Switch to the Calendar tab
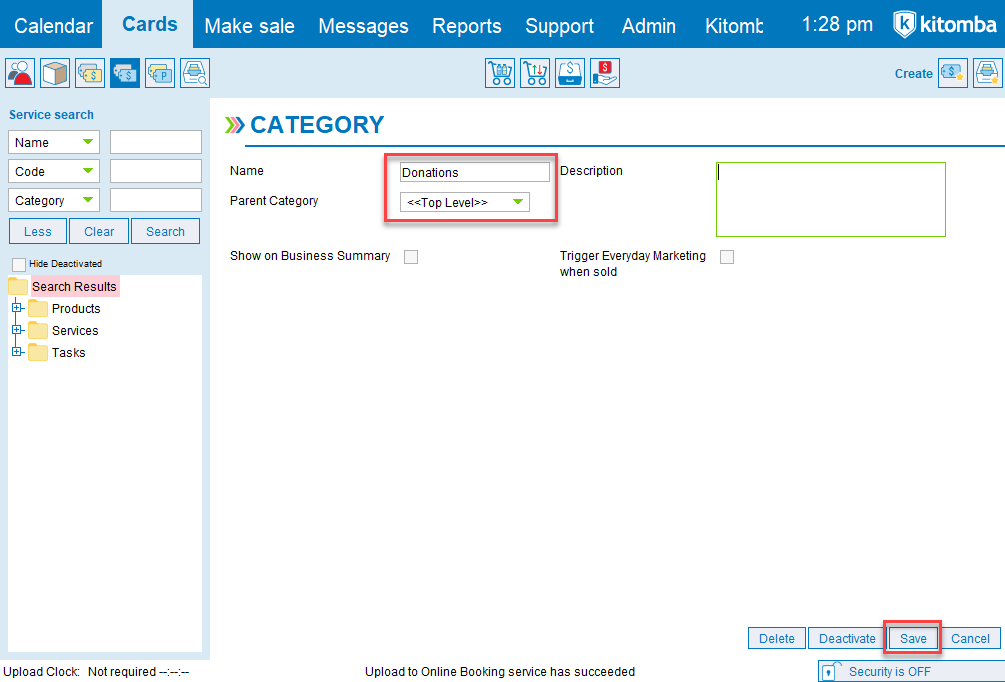Viewport: 1005px width, 682px height. tap(53, 26)
